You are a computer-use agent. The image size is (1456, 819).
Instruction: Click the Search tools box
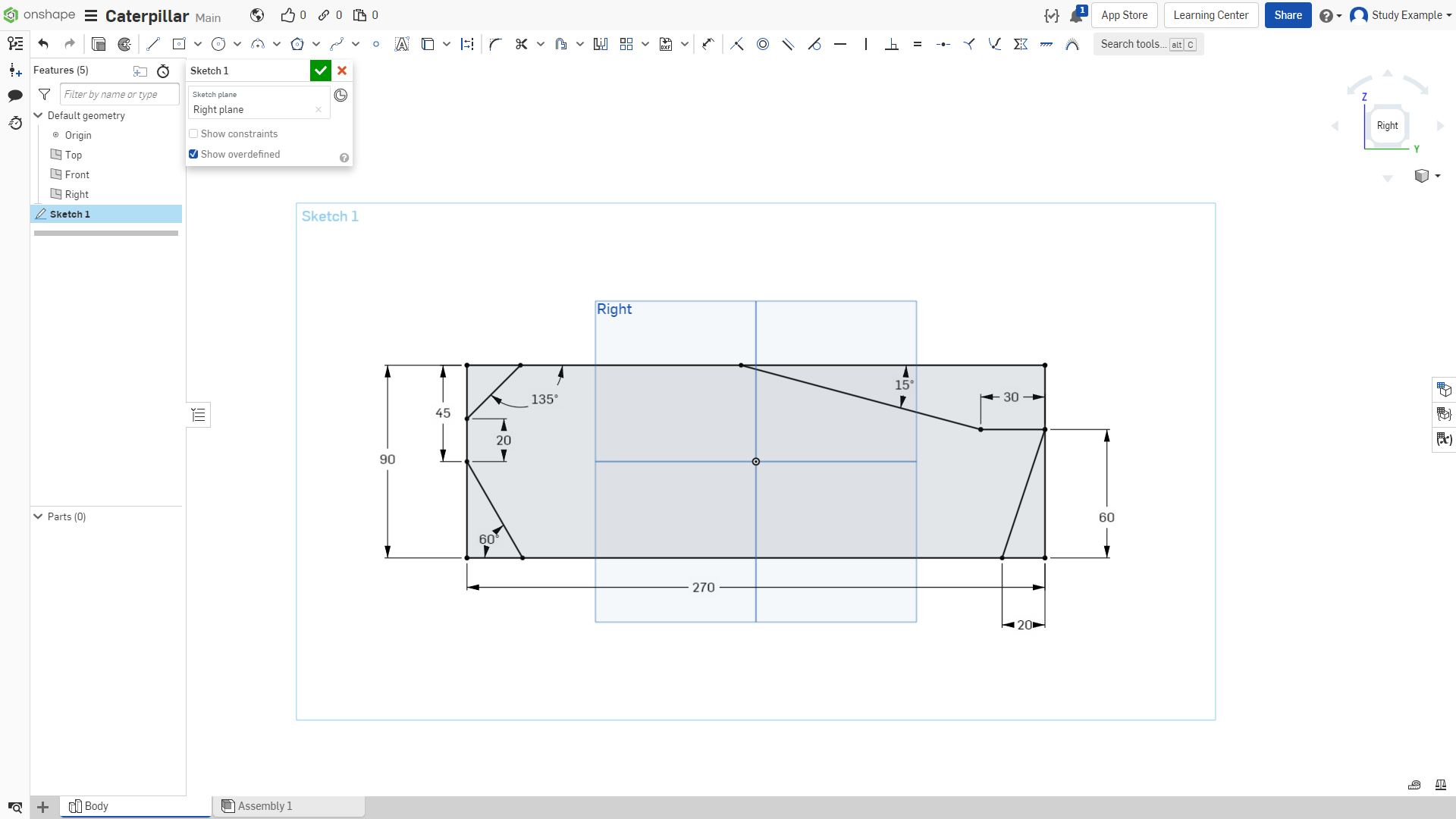[x=1148, y=44]
